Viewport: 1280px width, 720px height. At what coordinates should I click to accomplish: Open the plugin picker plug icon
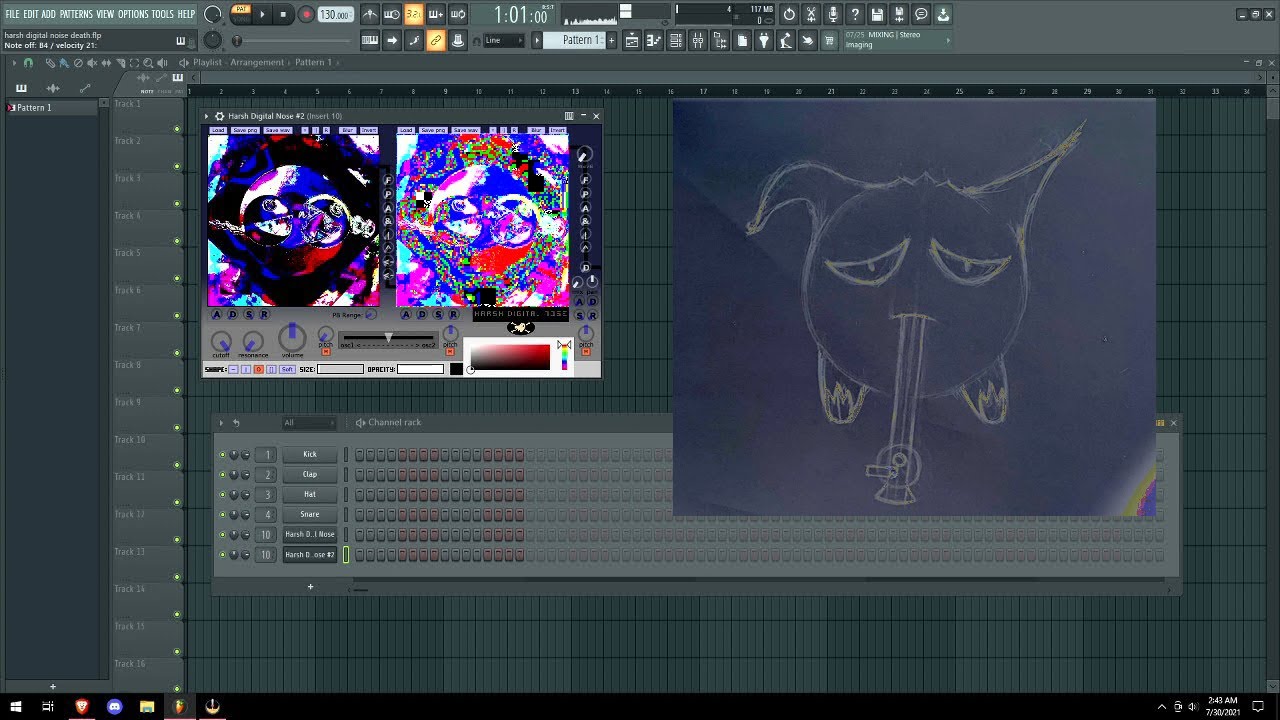coord(764,41)
